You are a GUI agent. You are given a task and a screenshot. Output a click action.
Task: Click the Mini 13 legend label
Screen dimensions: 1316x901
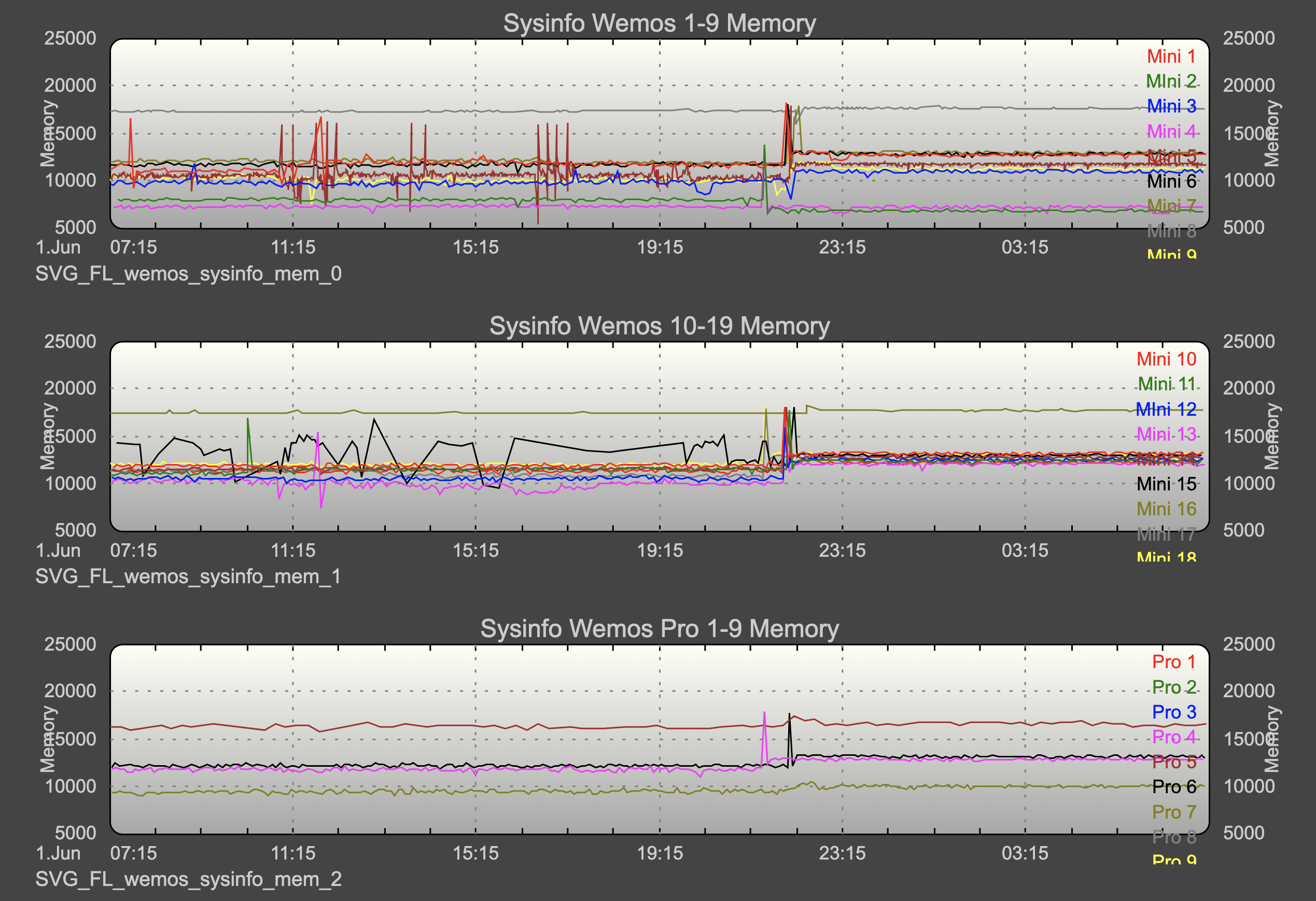[x=1166, y=434]
